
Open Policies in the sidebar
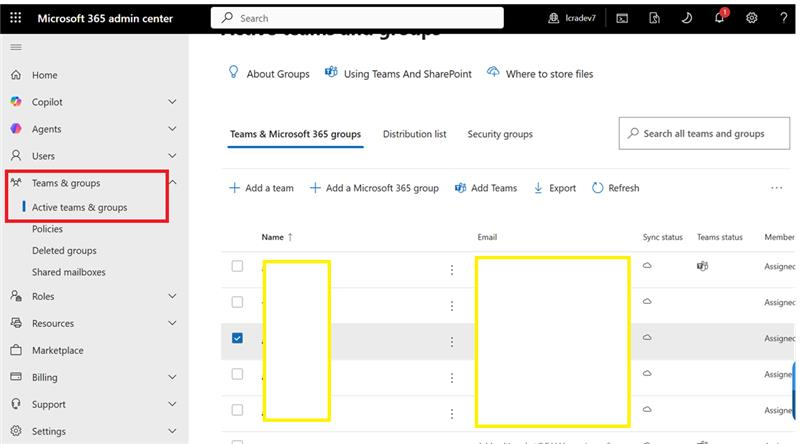tap(47, 229)
